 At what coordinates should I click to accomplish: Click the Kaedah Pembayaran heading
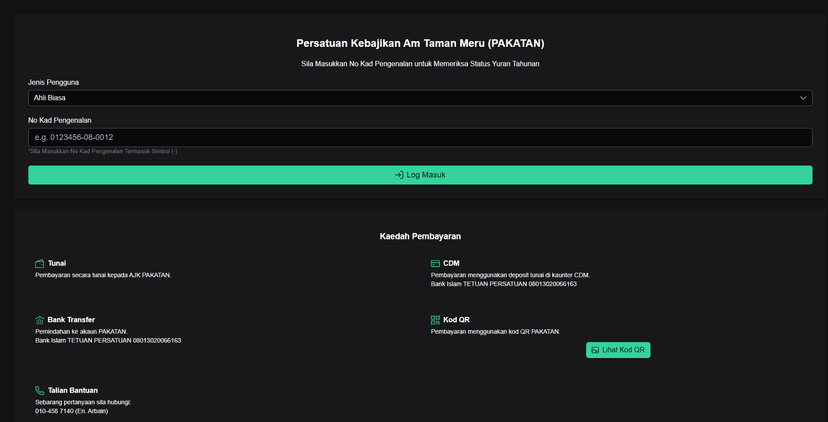pyautogui.click(x=420, y=236)
